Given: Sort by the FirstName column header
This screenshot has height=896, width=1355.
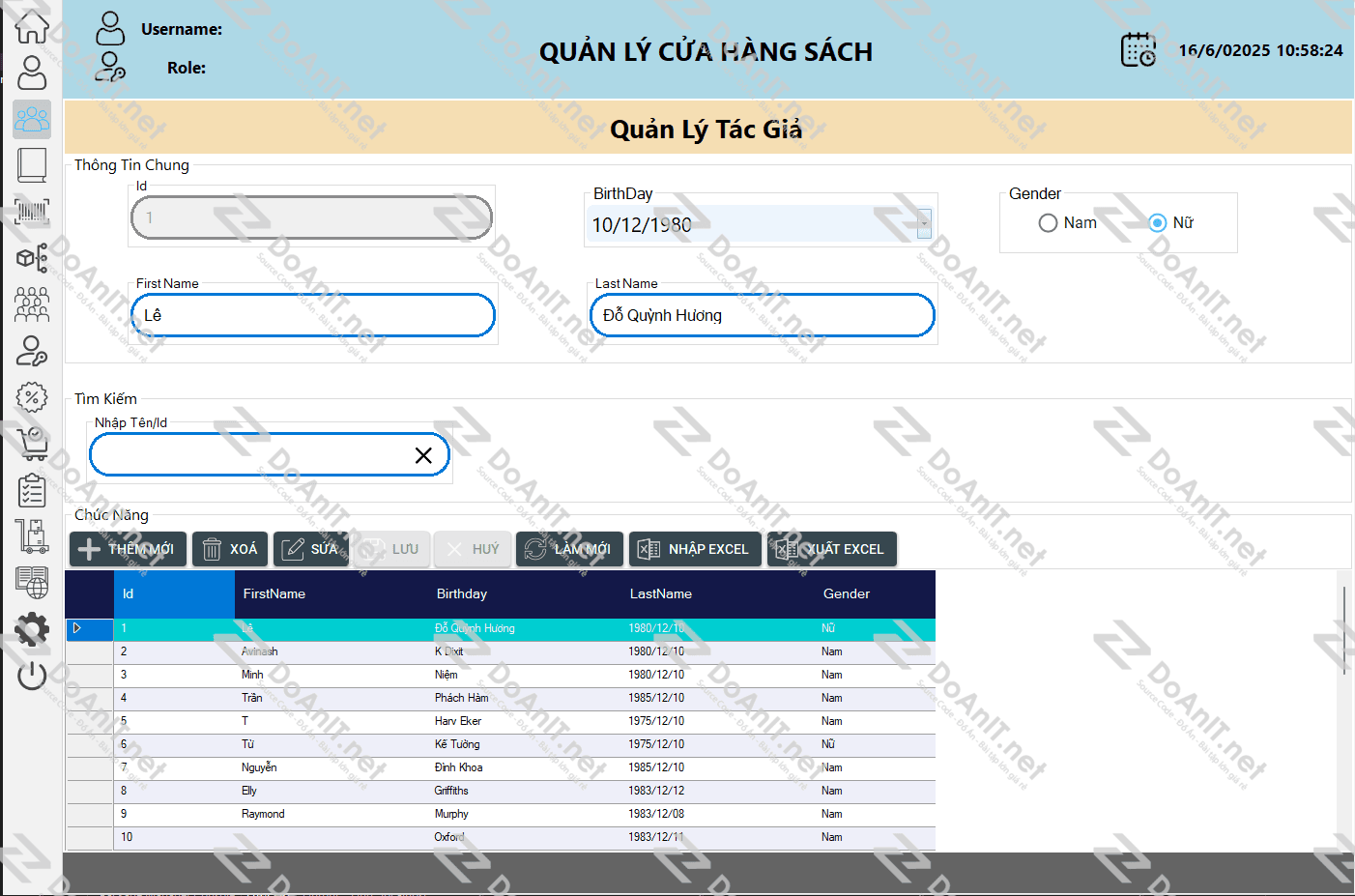Looking at the screenshot, I should pos(332,594).
